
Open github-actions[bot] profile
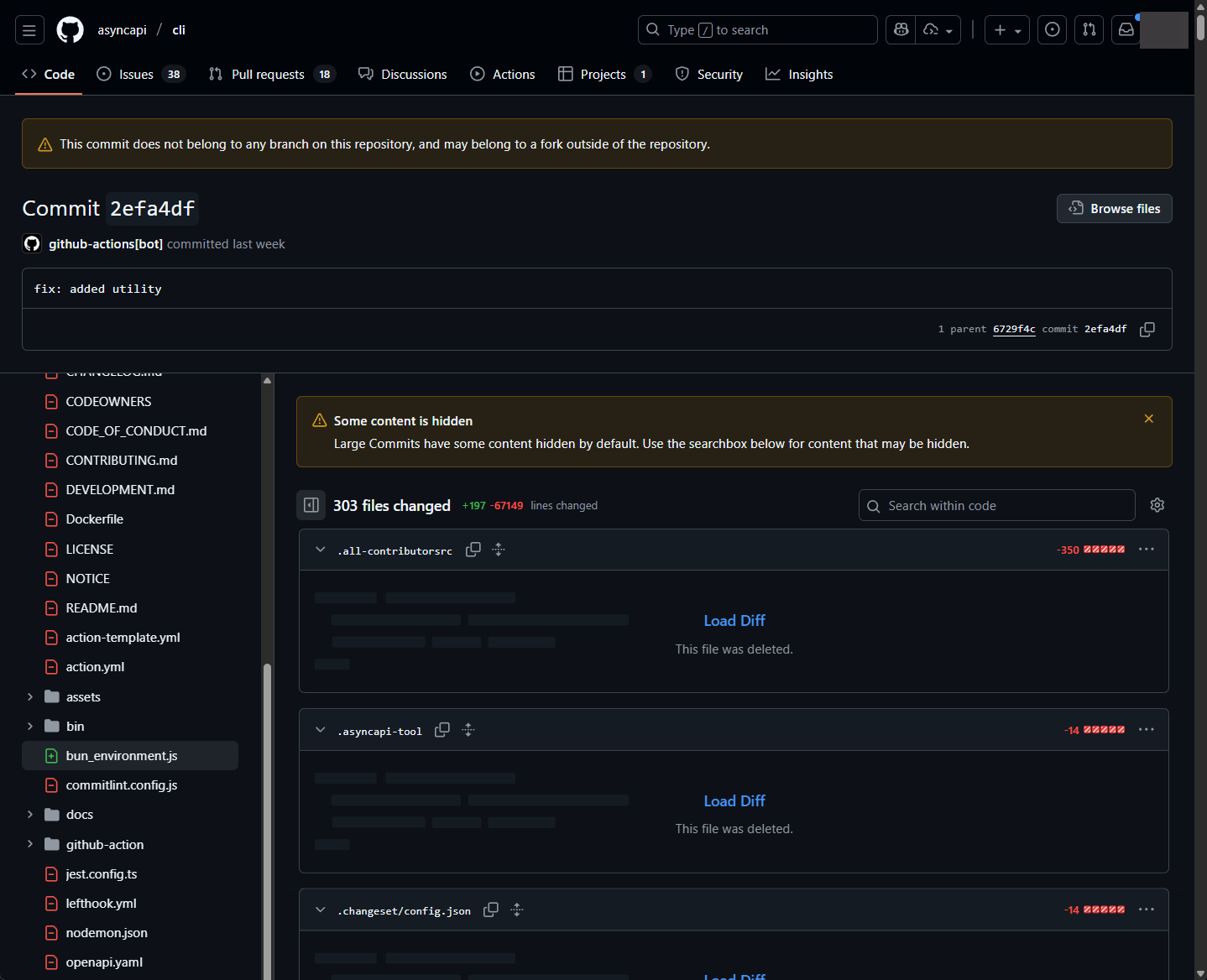tap(106, 244)
